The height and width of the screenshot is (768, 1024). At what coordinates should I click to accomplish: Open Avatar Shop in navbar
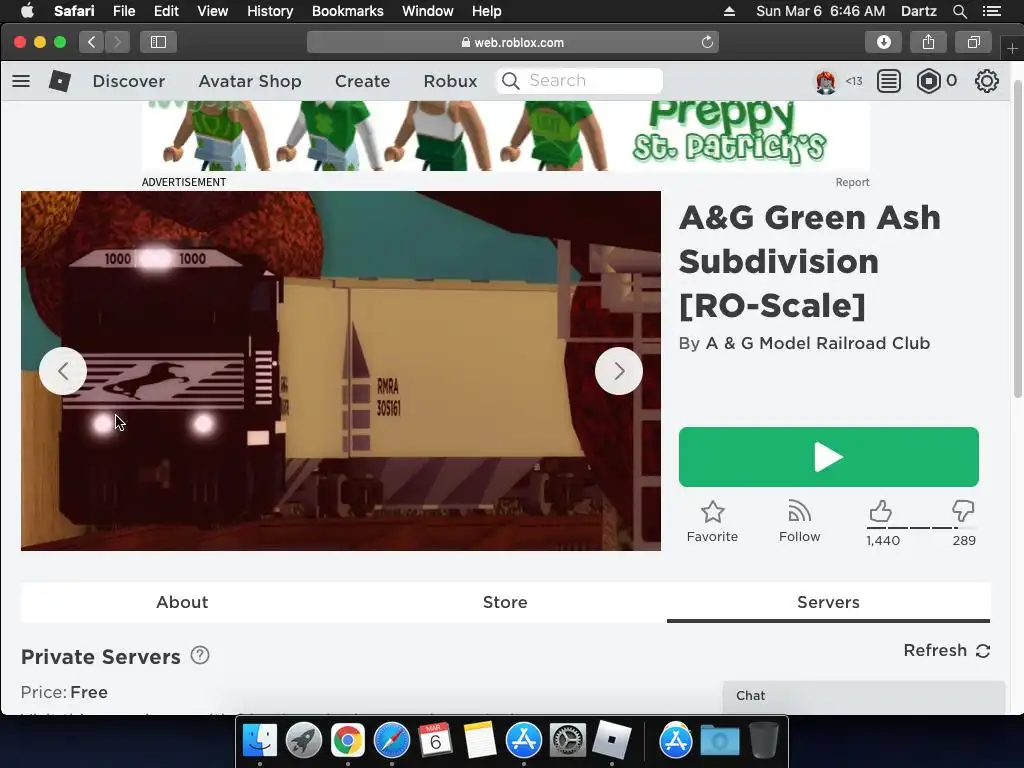click(x=250, y=81)
